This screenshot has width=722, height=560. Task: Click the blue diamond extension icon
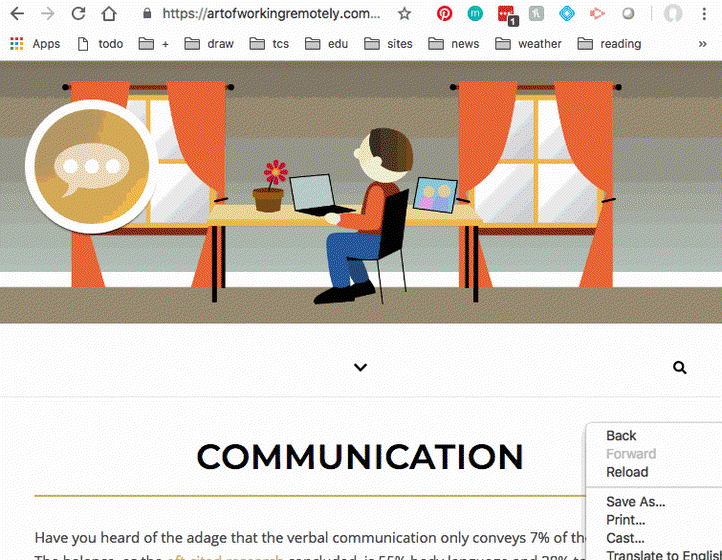[566, 14]
